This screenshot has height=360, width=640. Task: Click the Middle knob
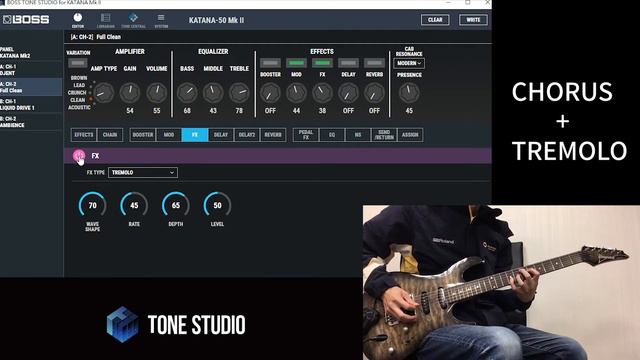coord(213,93)
